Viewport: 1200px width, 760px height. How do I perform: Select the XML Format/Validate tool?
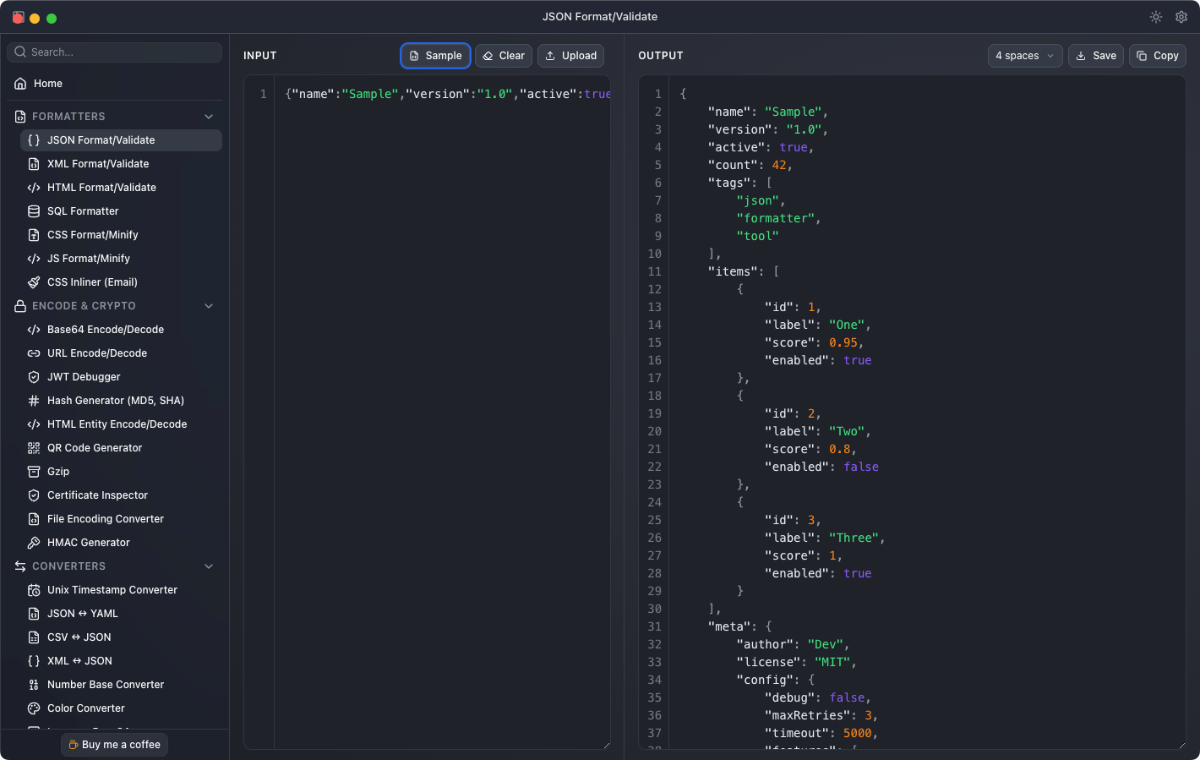pyautogui.click(x=99, y=163)
